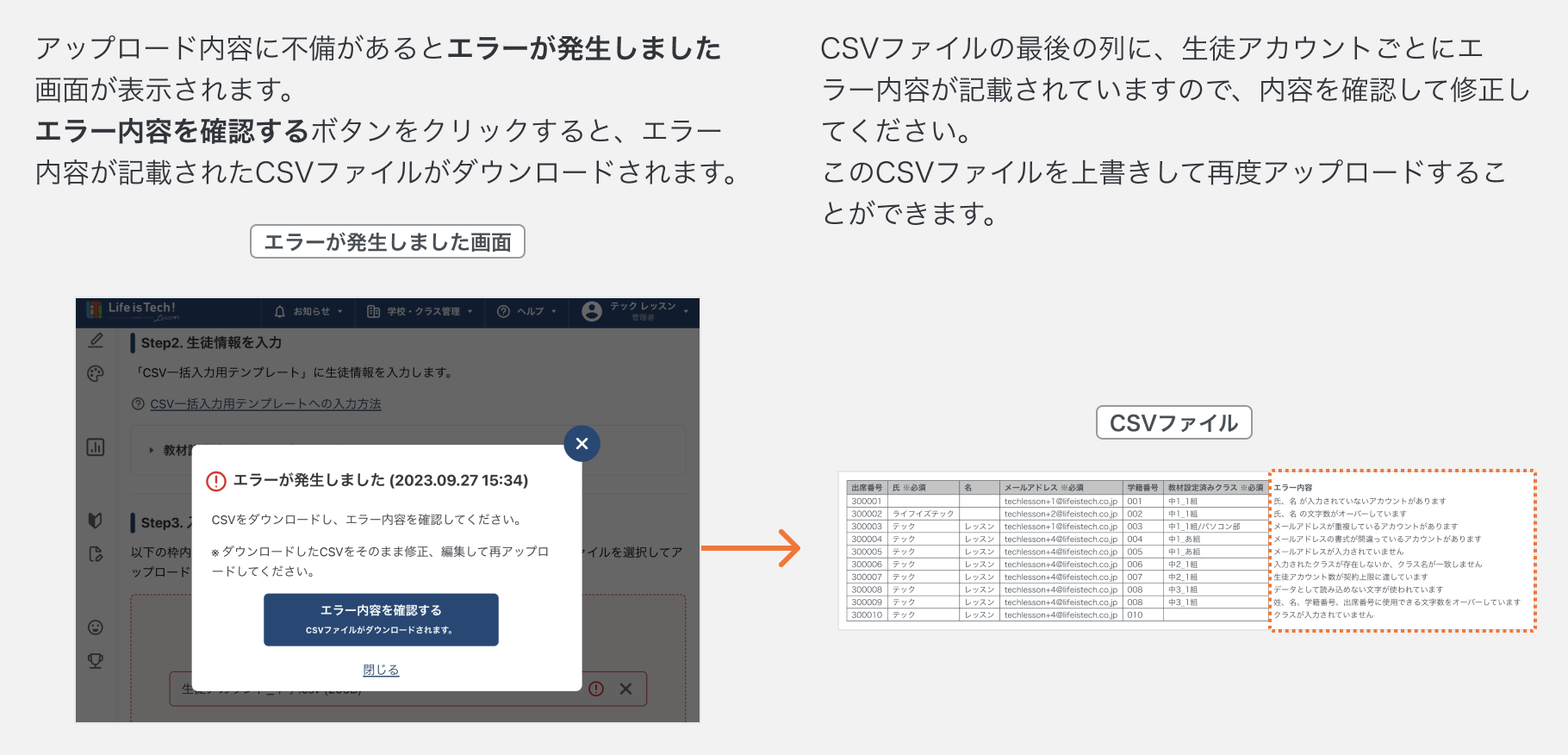Viewport: 1568px width, 755px height.
Task: Open the bar chart report sidebar icon
Action: (x=96, y=446)
